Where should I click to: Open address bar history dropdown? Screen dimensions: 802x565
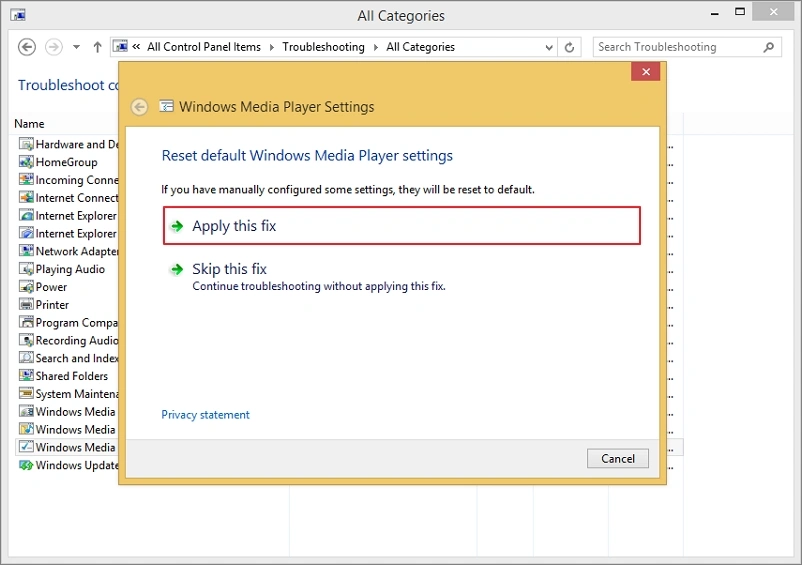[549, 48]
